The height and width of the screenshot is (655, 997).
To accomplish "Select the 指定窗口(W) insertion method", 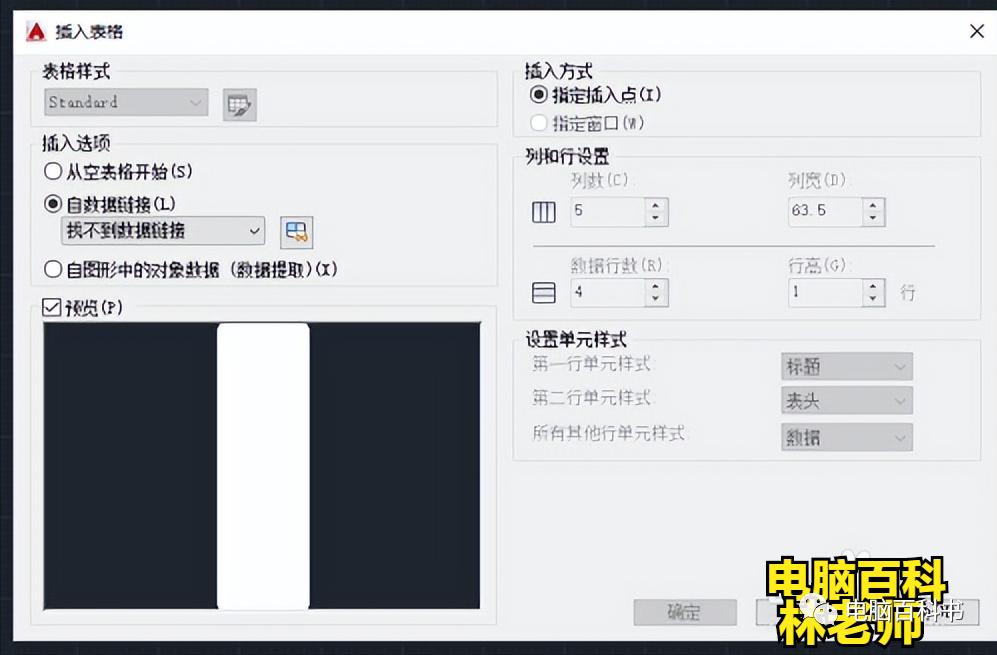I will coord(537,124).
